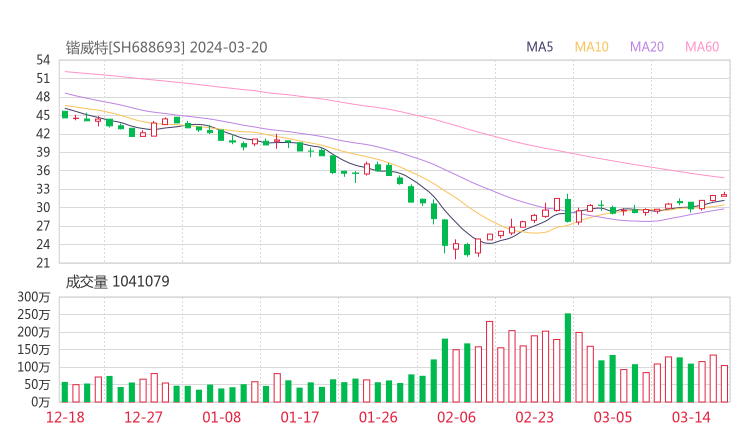Click the MA5 legend label
Screen dimensions: 740x440
[x=539, y=47]
